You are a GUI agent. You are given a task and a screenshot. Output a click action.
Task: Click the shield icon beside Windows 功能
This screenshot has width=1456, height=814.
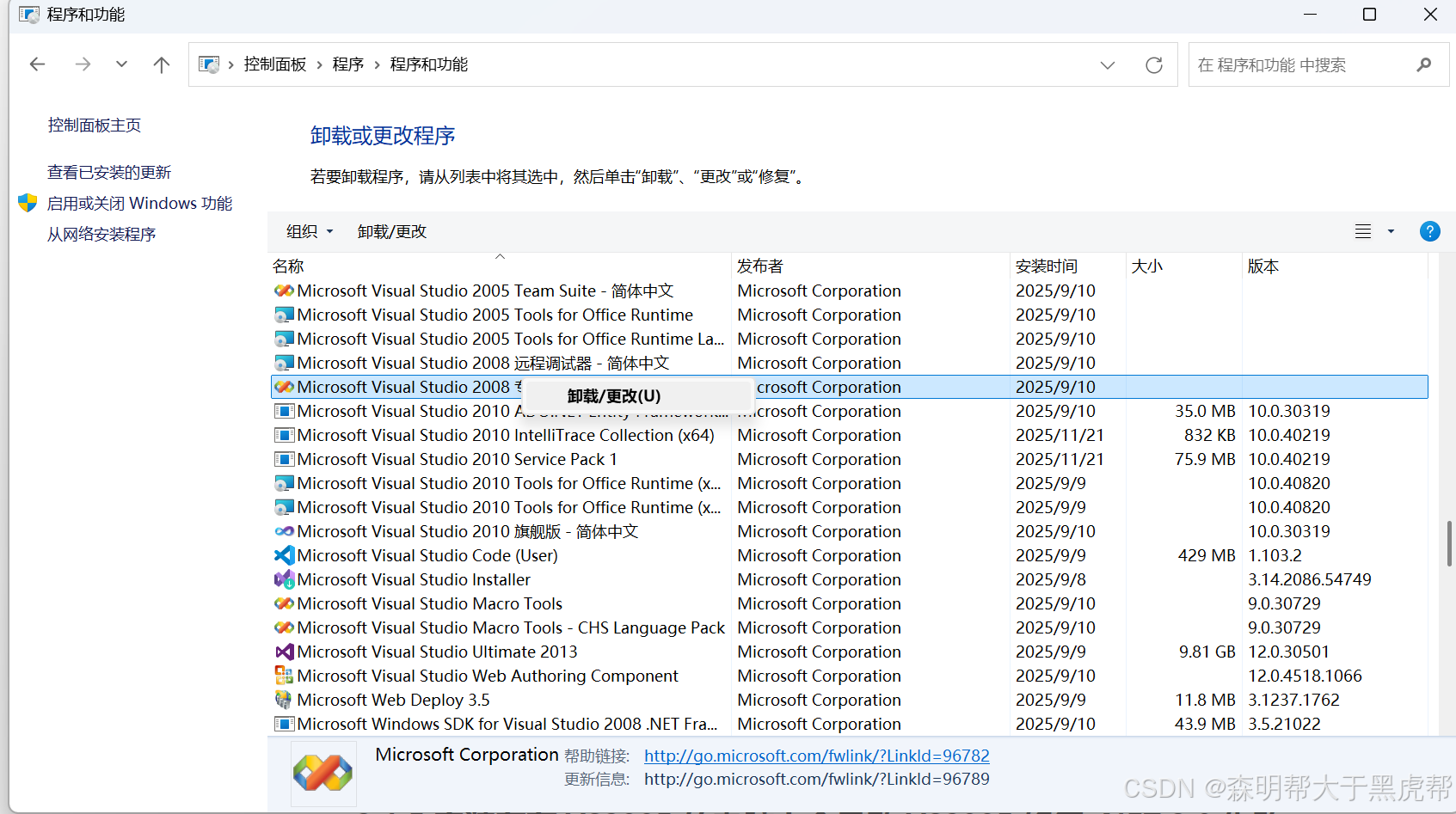[x=28, y=203]
